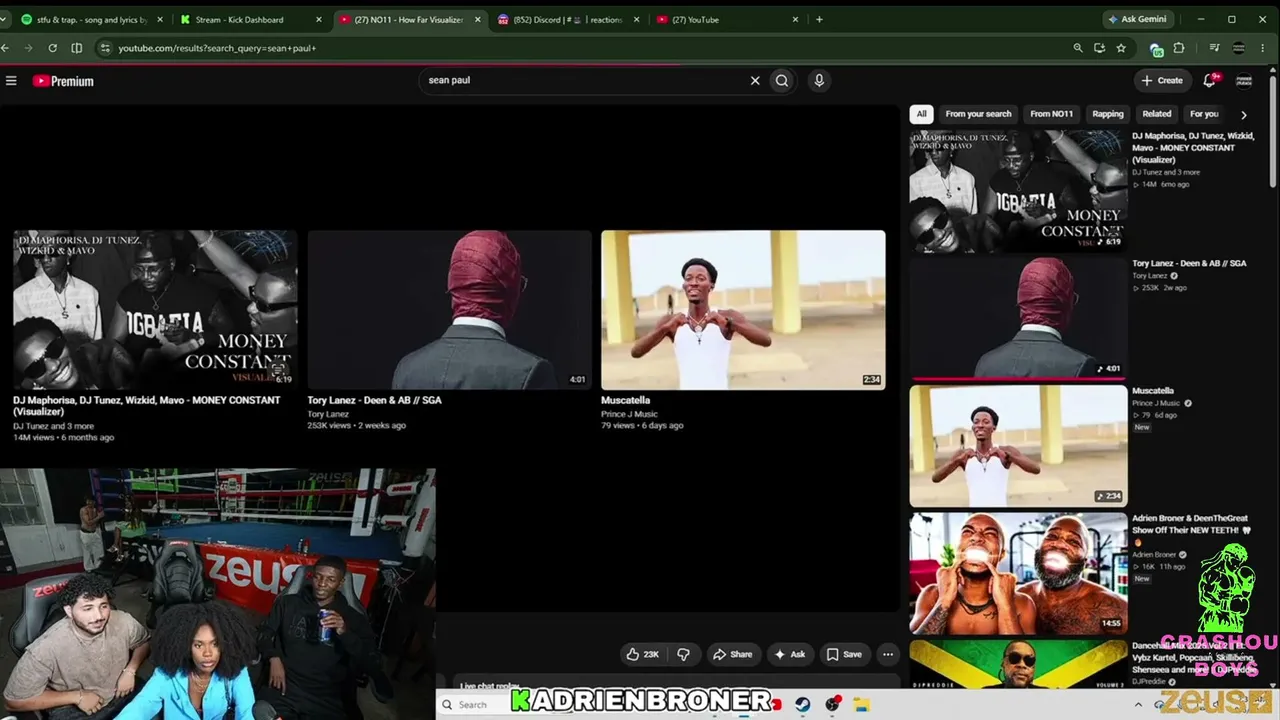The width and height of the screenshot is (1280, 720).
Task: Show more chips with the right chevron
Action: tap(1243, 115)
